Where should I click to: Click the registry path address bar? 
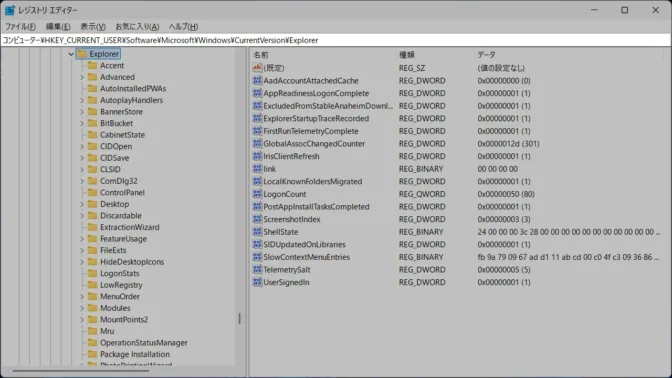(336, 40)
